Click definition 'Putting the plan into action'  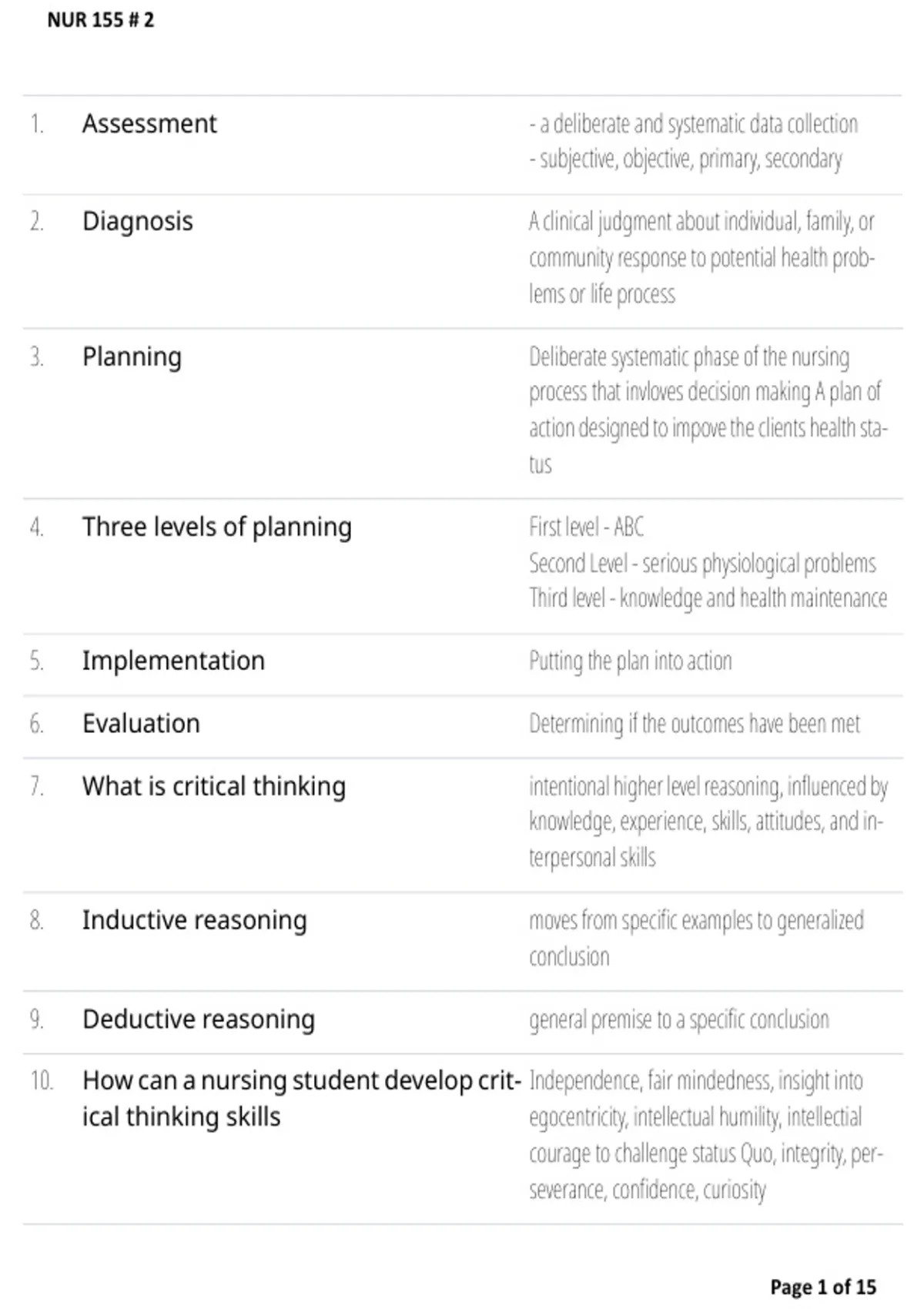point(630,661)
